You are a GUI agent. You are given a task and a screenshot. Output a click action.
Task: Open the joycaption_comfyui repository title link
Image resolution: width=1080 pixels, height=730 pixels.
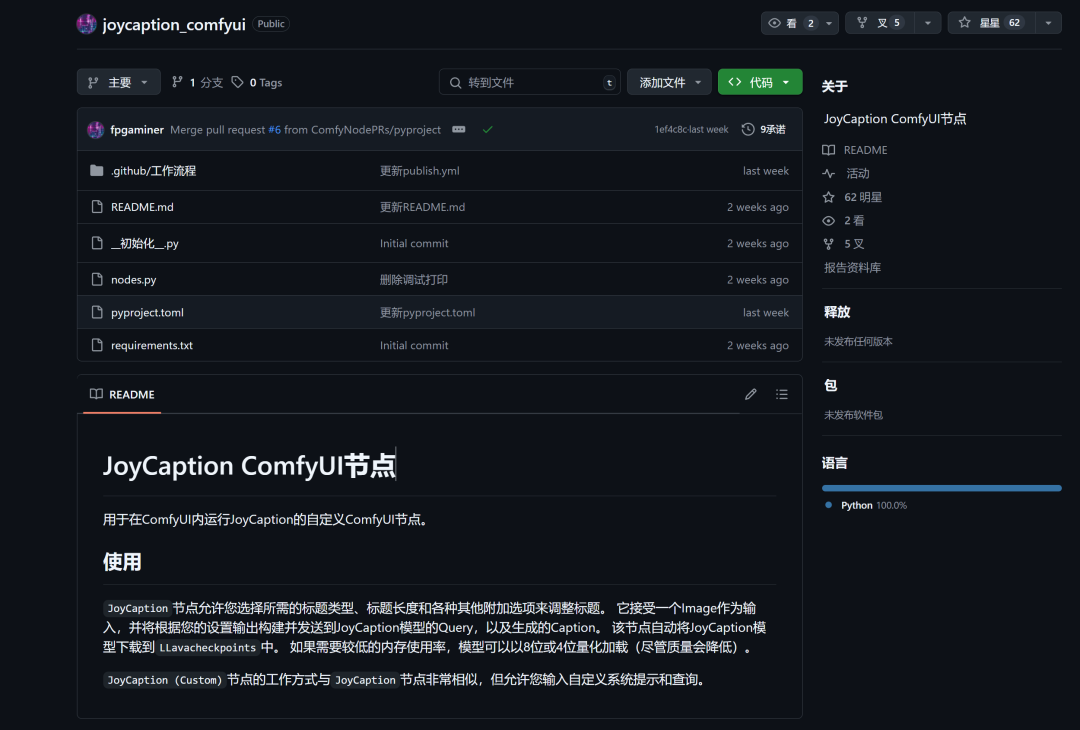[x=174, y=24]
